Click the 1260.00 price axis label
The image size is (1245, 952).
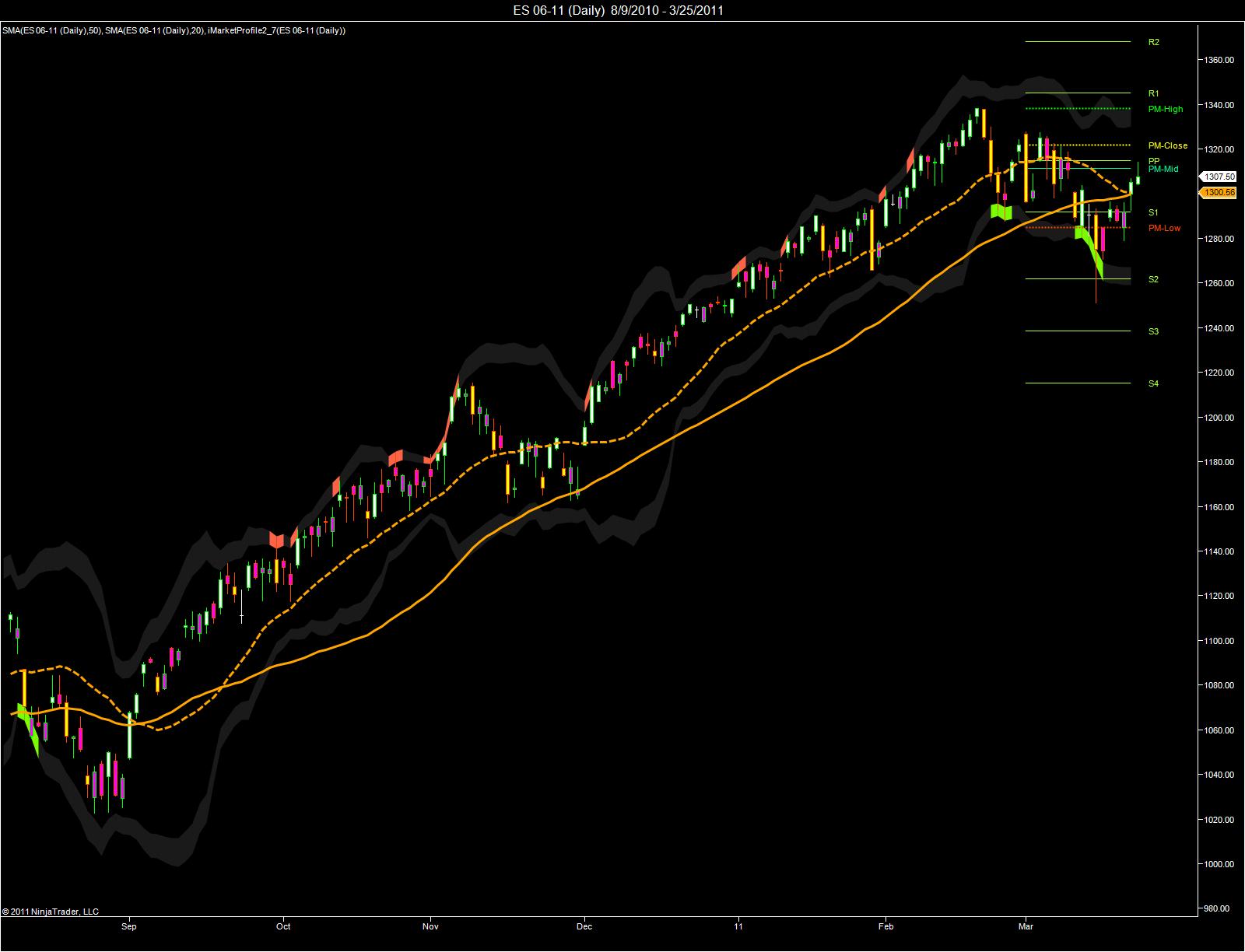pyautogui.click(x=1219, y=283)
